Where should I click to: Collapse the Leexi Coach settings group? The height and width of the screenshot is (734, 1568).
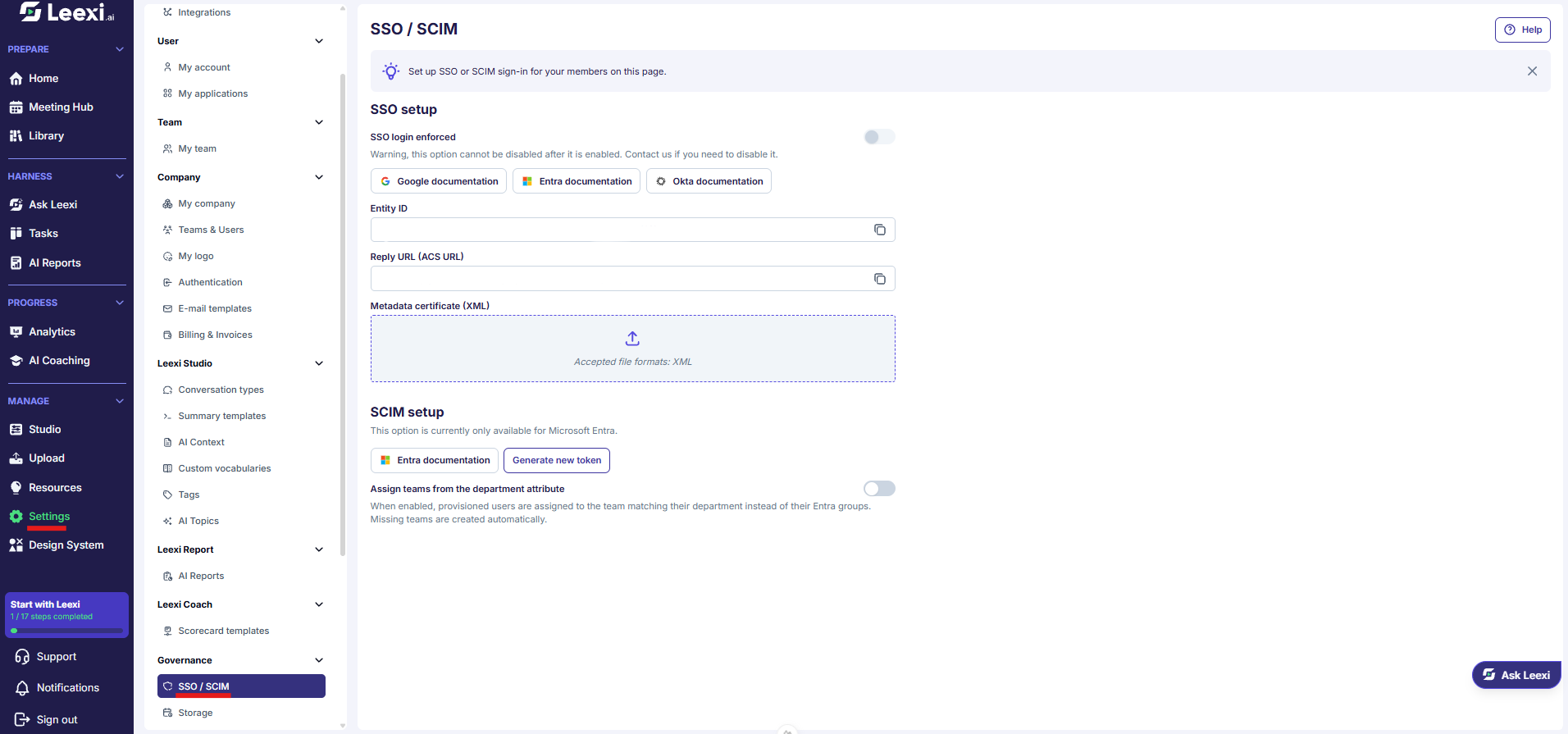pyautogui.click(x=319, y=604)
